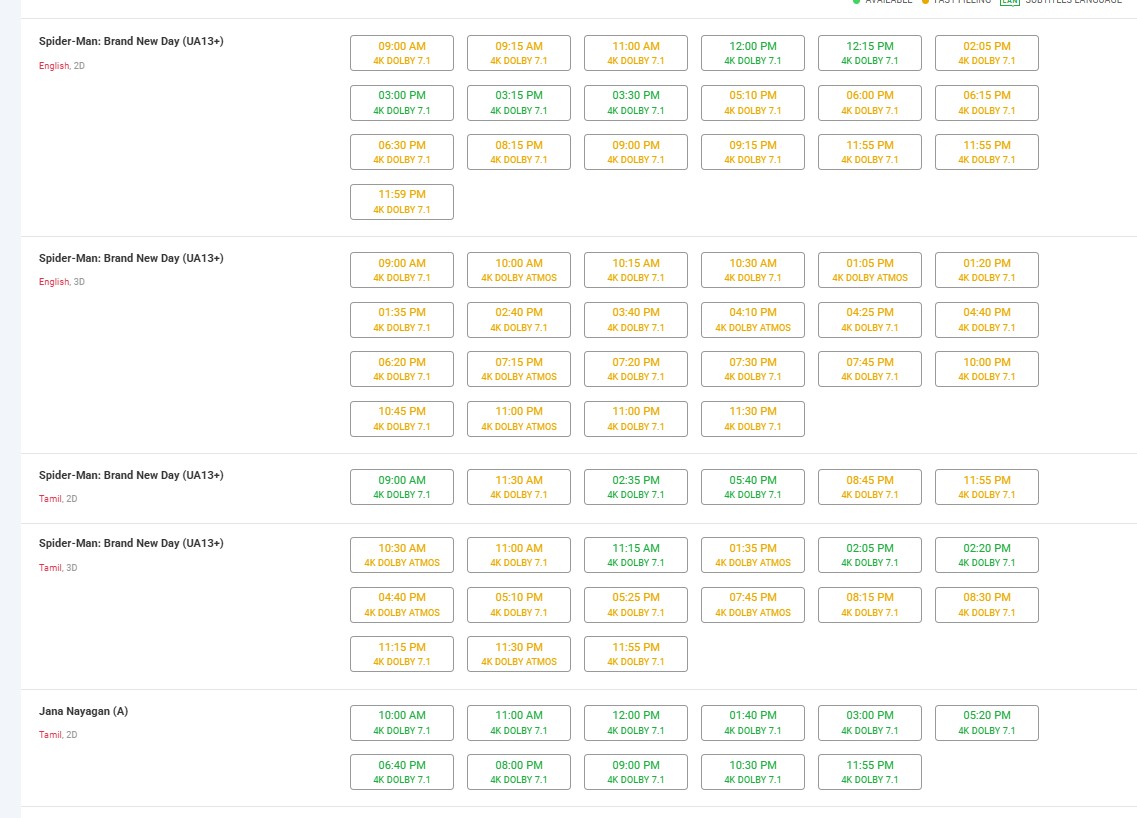Pick 05:40 PM Spider-Man Tamil 2D show

(x=753, y=487)
